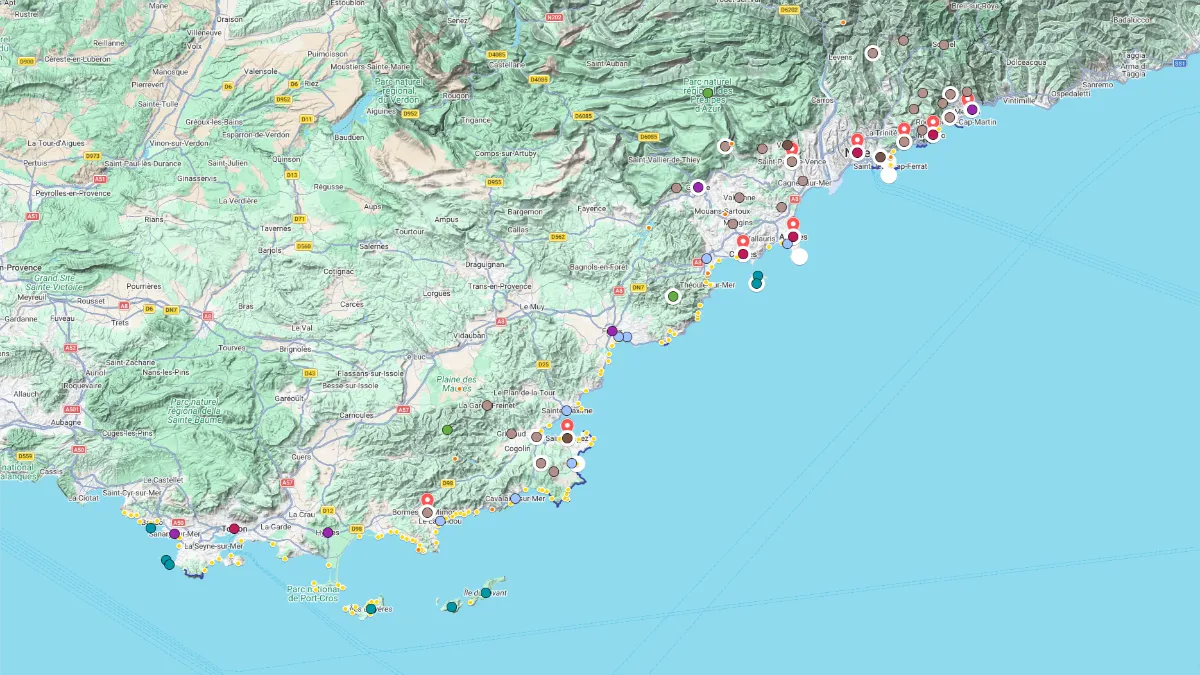This screenshot has width=1200, height=675.
Task: Click the Salernes town label
Action: (x=373, y=246)
